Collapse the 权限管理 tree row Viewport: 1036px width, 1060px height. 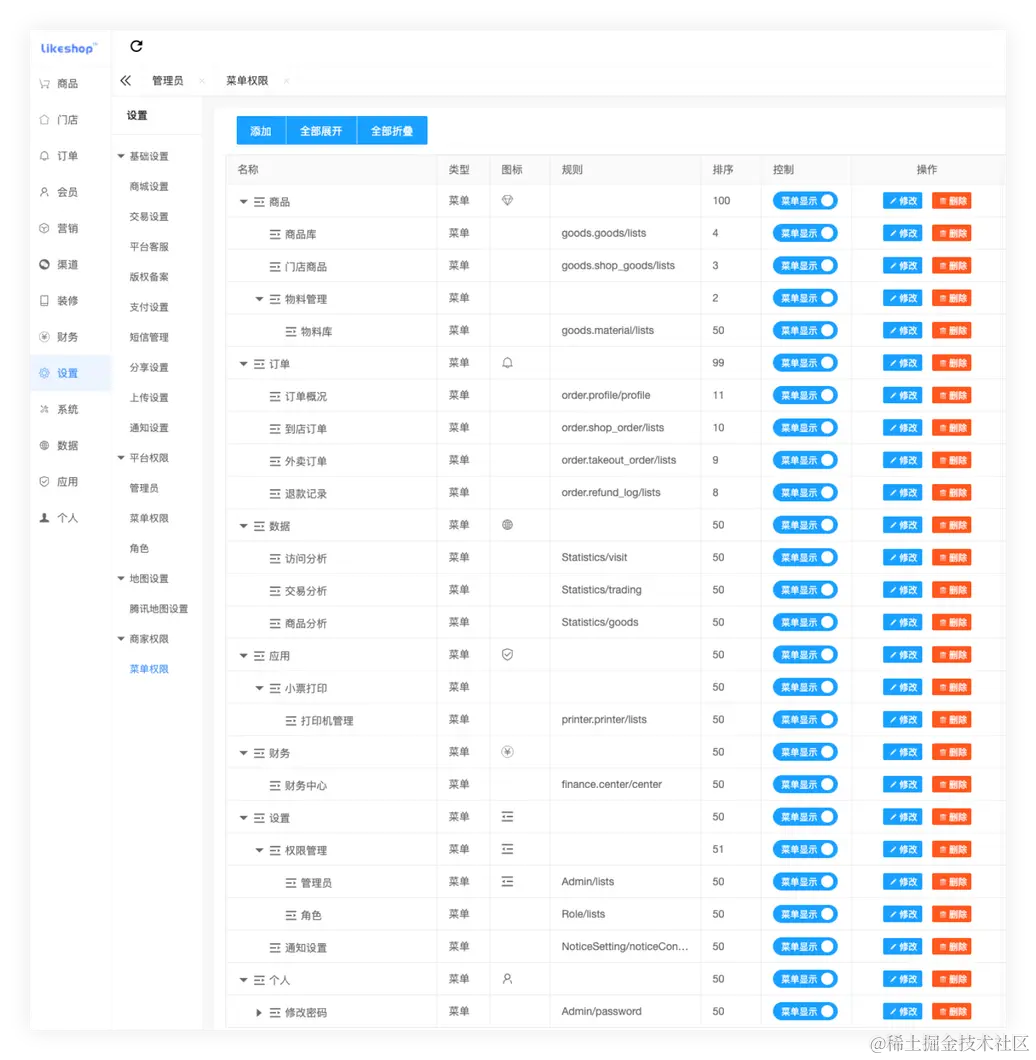click(x=259, y=850)
